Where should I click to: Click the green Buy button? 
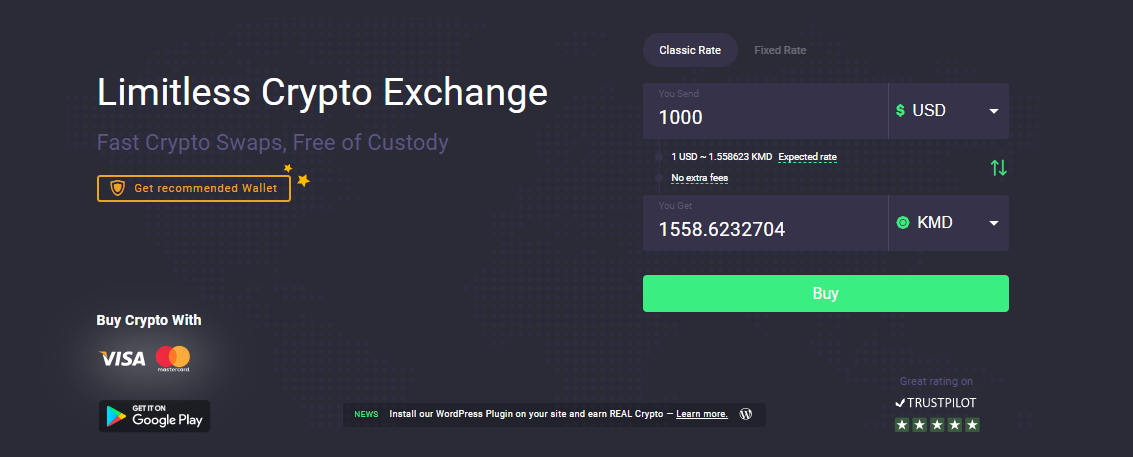click(826, 294)
